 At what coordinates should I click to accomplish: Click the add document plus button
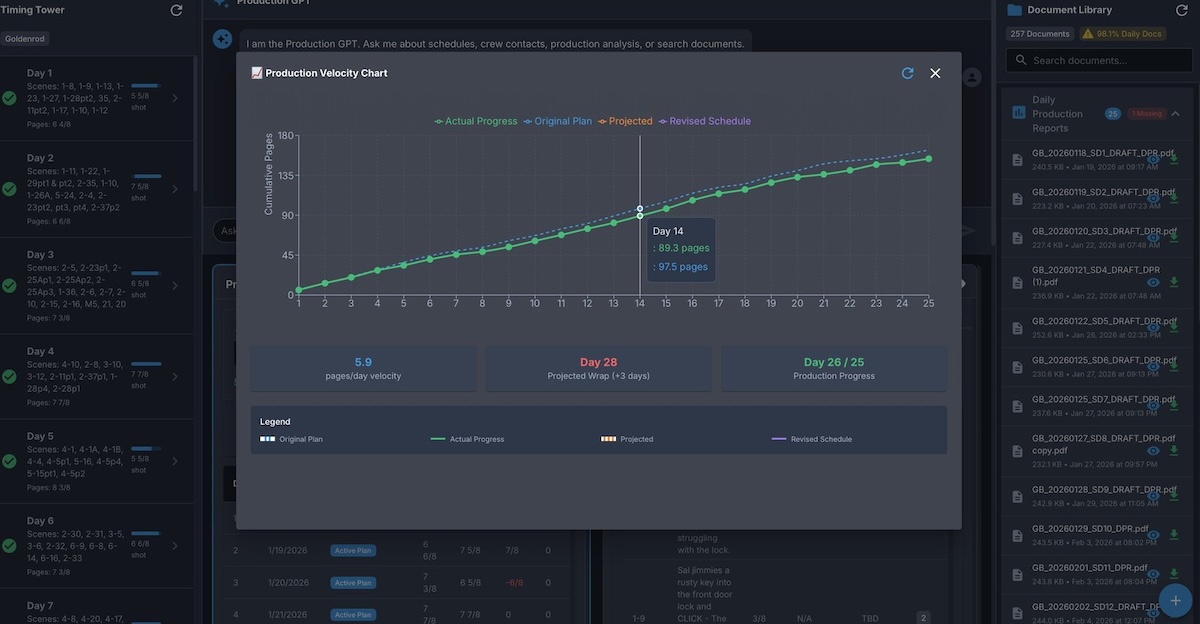pos(1176,600)
